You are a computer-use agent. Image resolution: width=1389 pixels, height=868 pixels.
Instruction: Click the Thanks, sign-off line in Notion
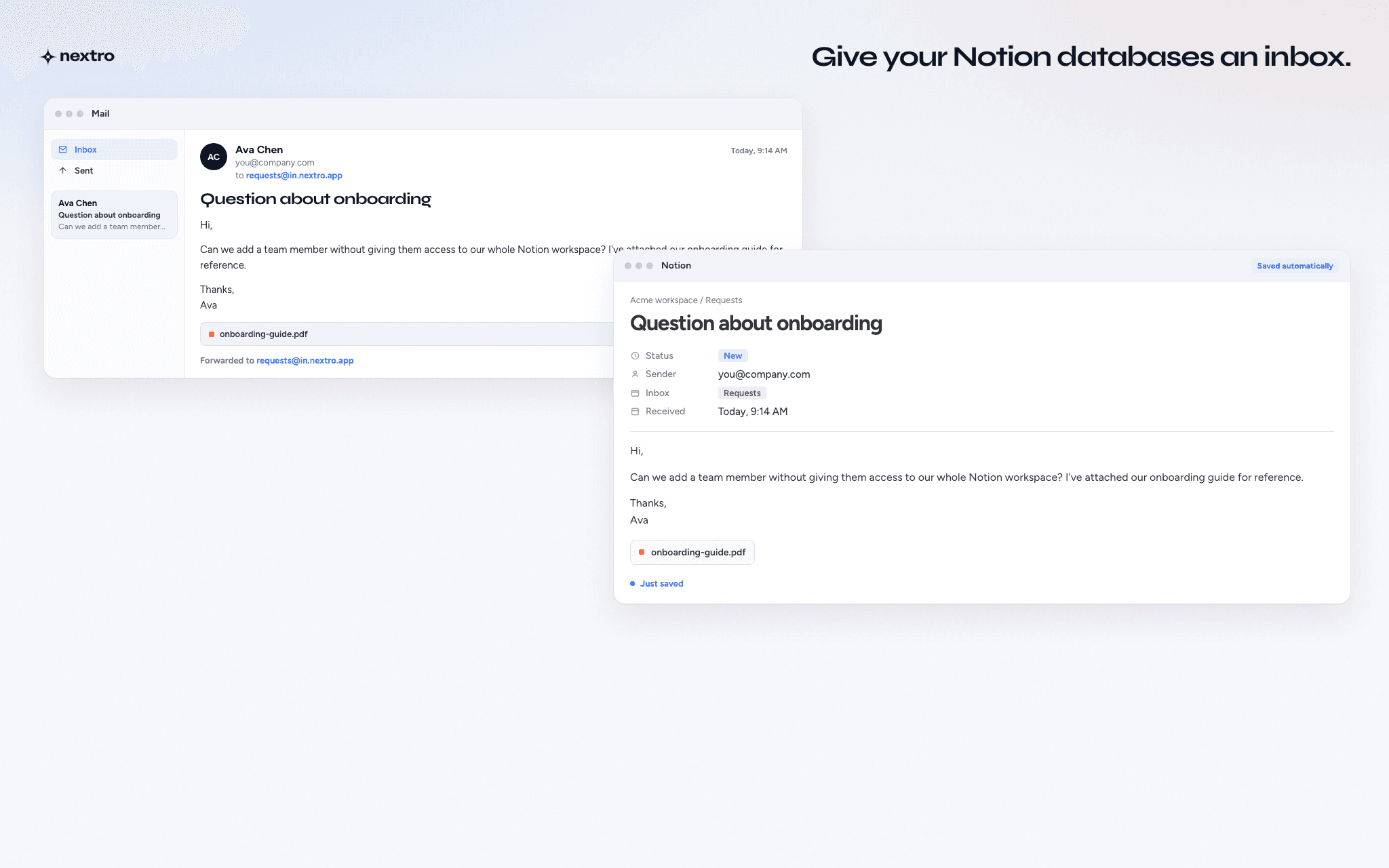[x=648, y=503]
